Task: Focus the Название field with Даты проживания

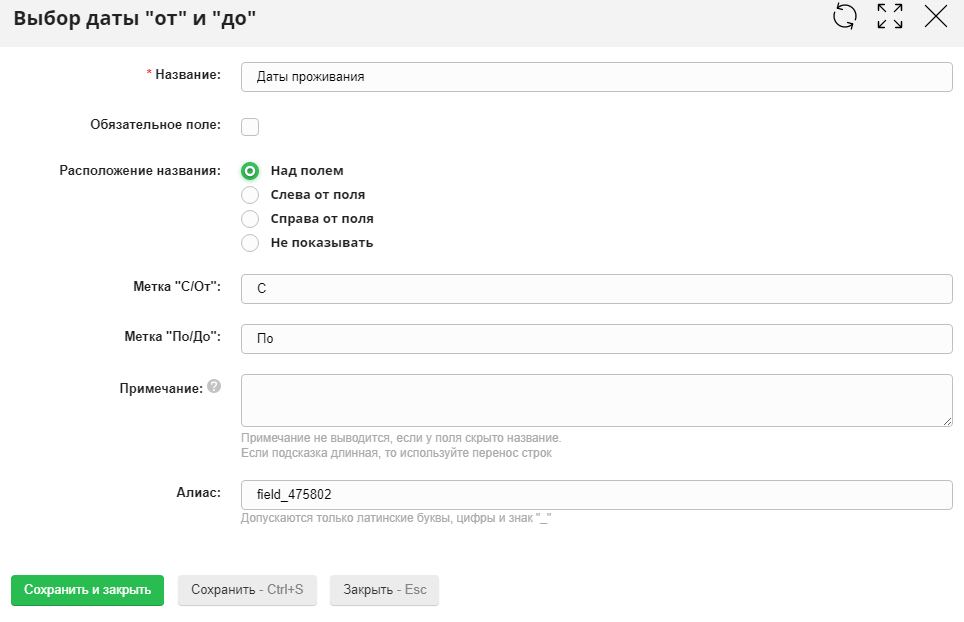Action: coord(596,76)
